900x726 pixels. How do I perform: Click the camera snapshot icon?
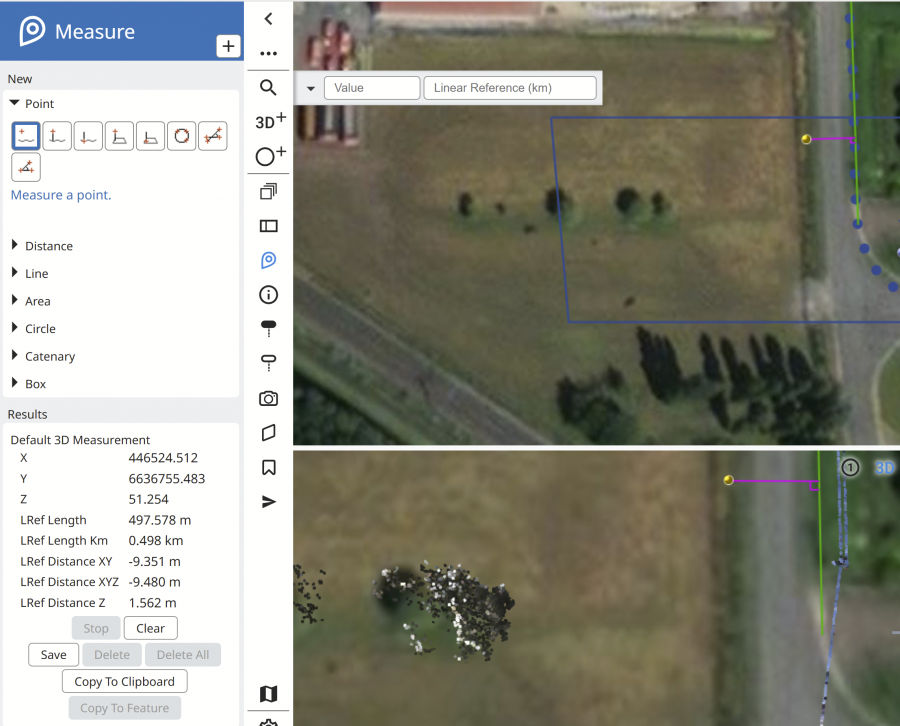(x=268, y=398)
